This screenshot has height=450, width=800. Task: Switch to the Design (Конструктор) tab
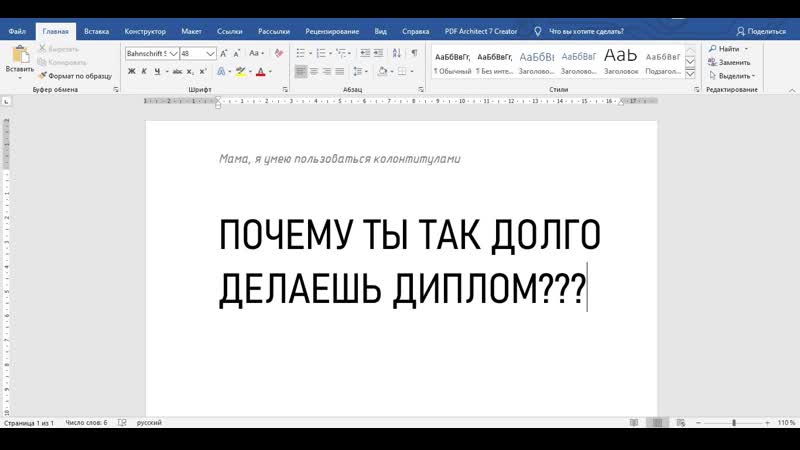click(145, 31)
